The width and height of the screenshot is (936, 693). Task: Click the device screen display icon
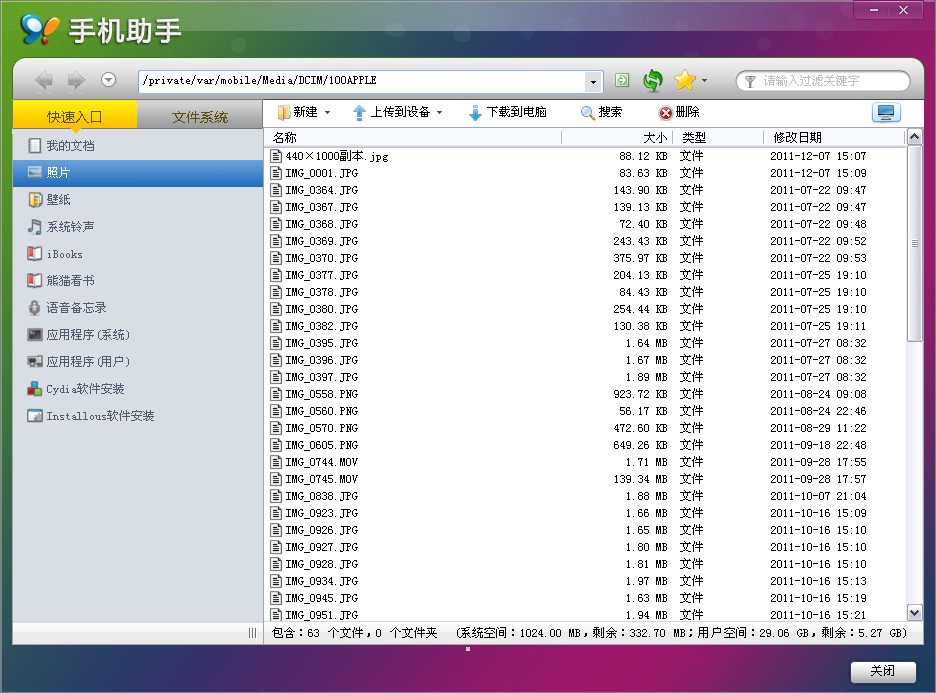point(885,111)
